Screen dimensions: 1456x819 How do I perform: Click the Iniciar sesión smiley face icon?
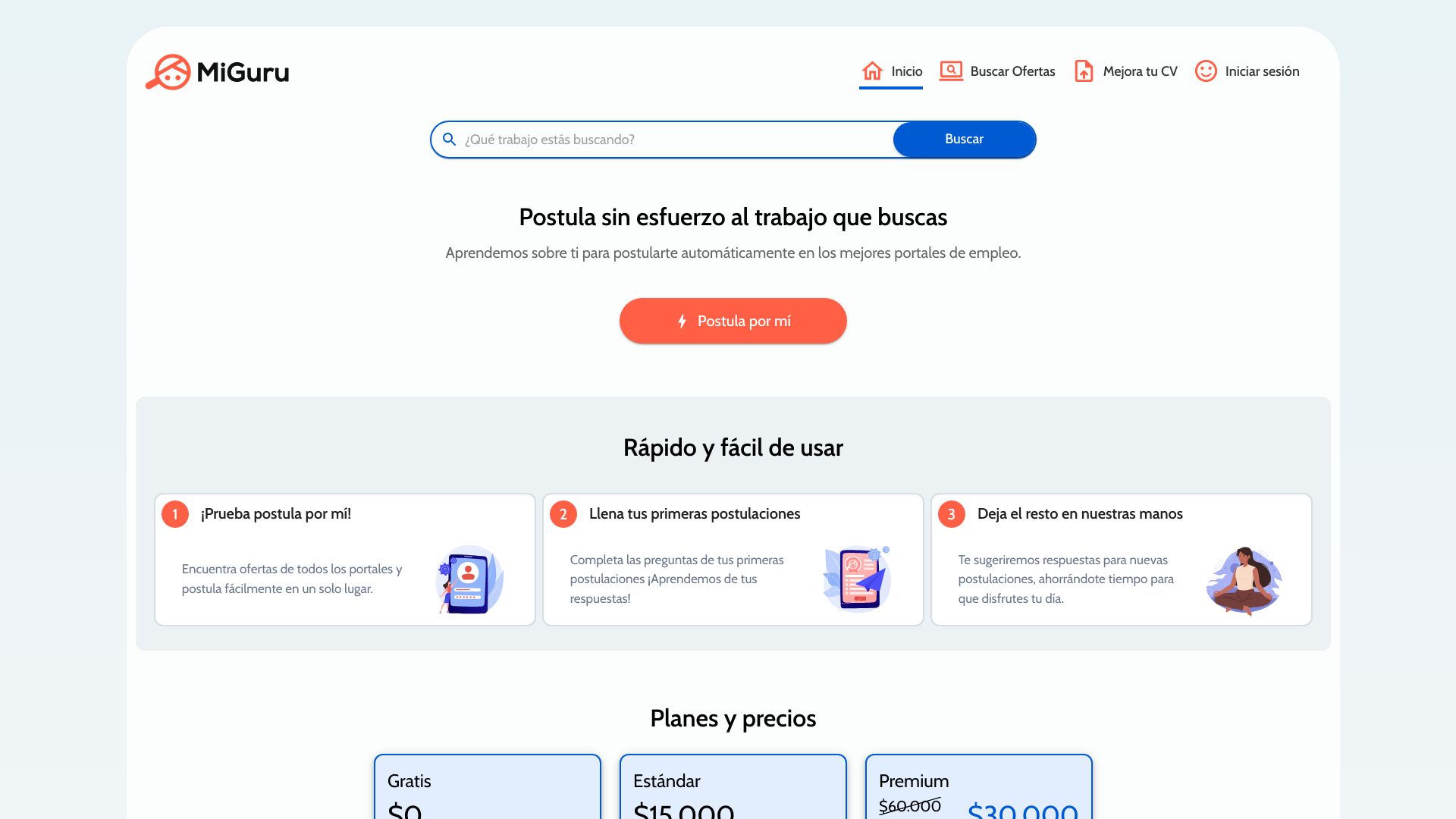(x=1206, y=71)
